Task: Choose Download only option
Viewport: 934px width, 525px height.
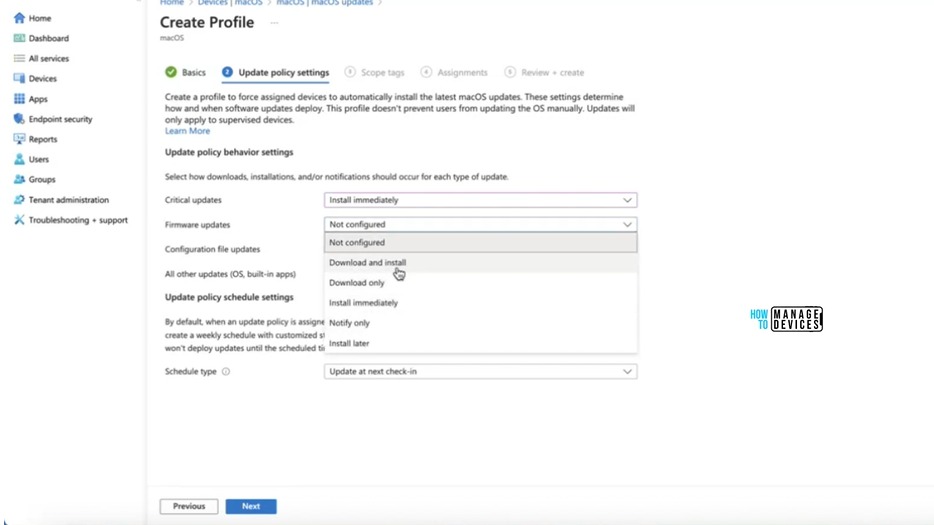Action: point(480,282)
